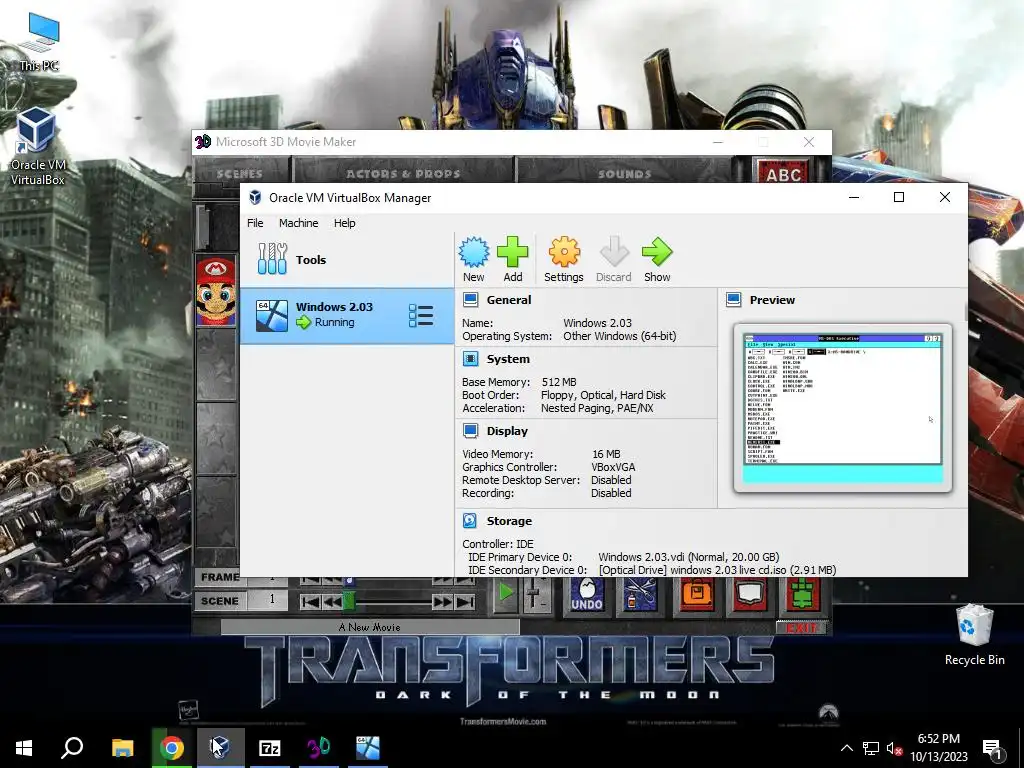The width and height of the screenshot is (1024, 768).
Task: Click the 512 MB base memory value
Action: pos(559,382)
